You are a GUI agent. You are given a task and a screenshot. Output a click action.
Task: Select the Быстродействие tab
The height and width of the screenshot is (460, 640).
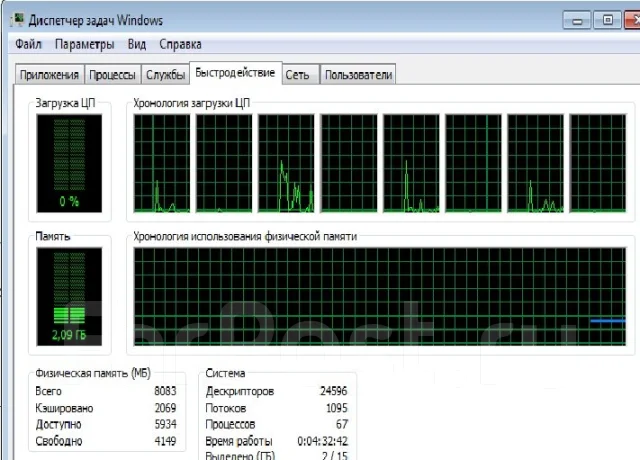click(236, 73)
